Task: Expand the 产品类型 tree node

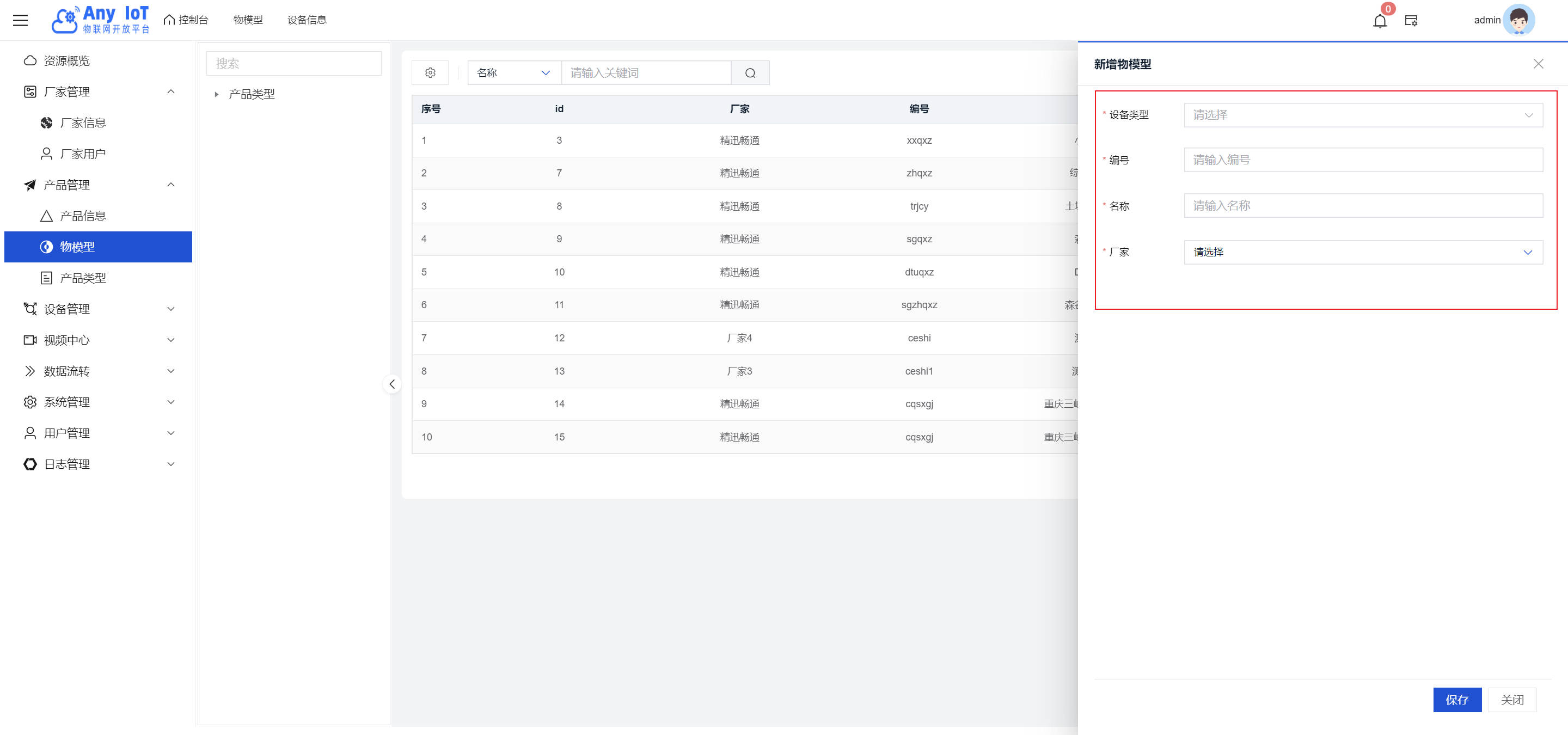Action: point(216,94)
